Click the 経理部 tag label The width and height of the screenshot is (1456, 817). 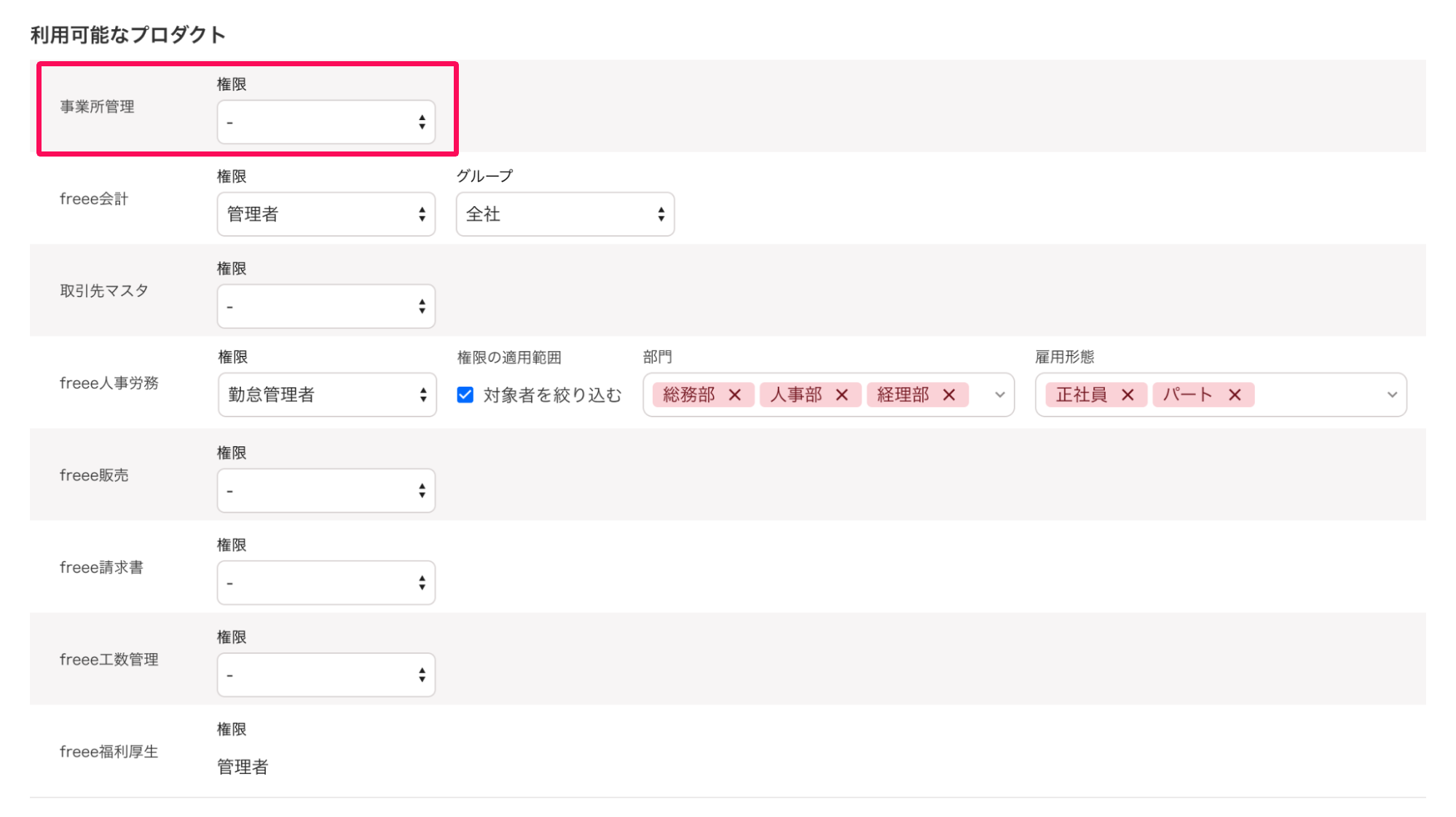tap(902, 395)
